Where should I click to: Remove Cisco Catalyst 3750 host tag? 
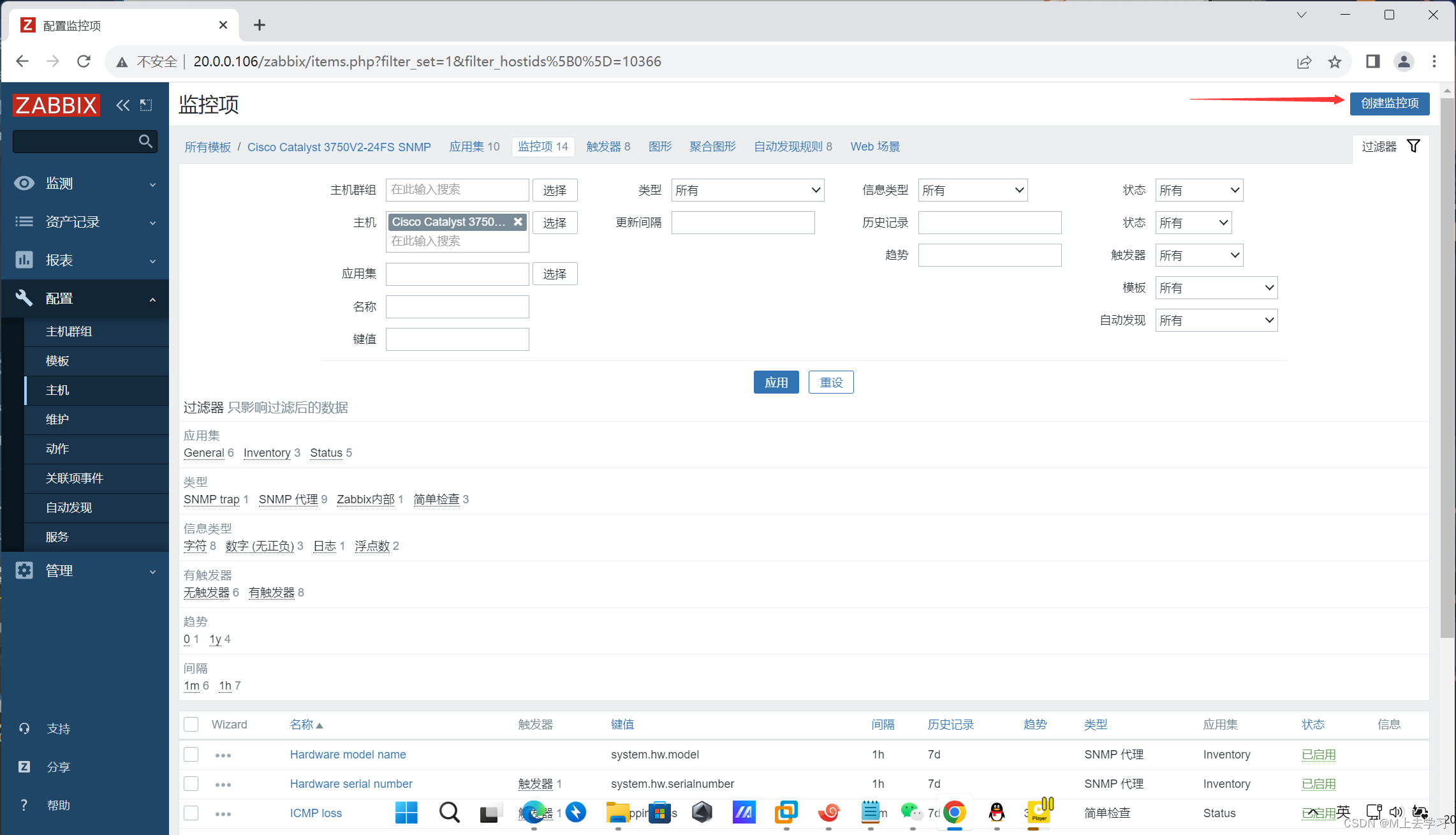click(x=518, y=221)
